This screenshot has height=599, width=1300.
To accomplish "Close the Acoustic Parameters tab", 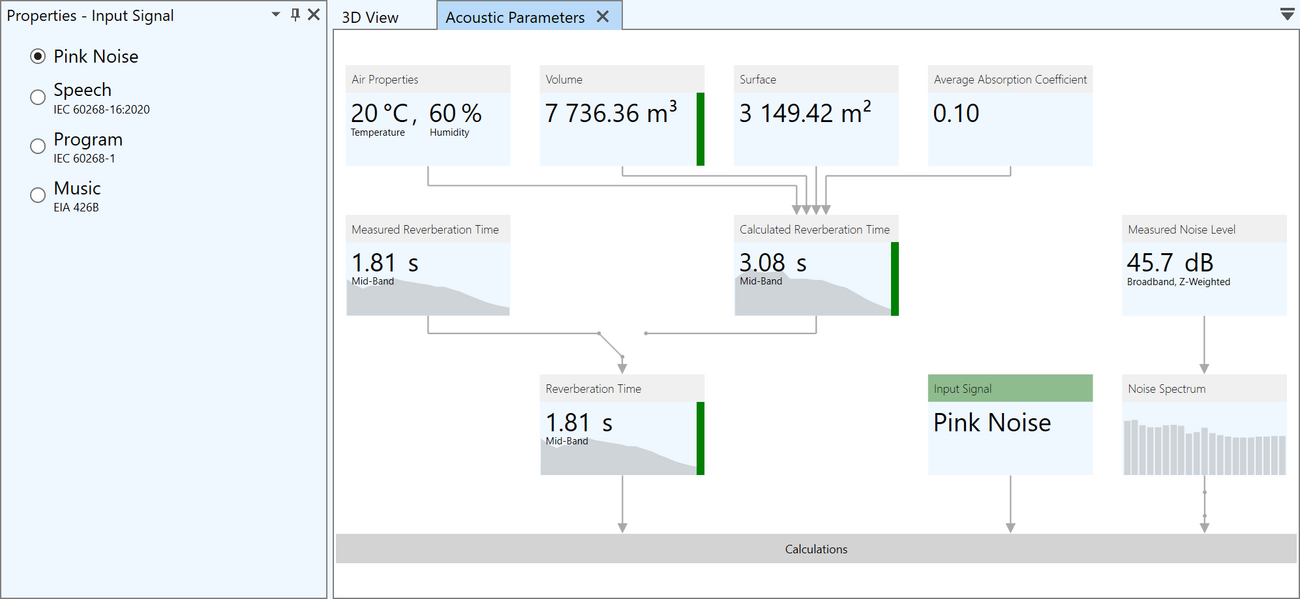I will coord(602,17).
